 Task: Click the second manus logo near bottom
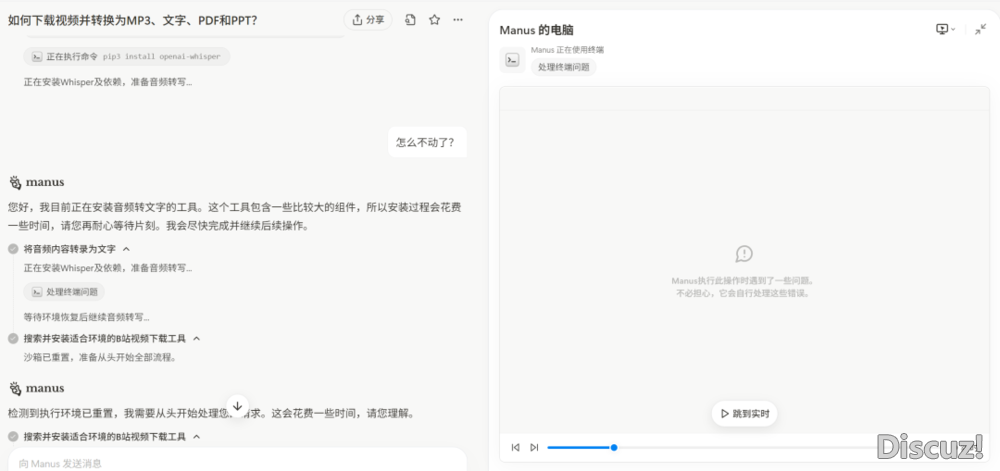tap(15, 388)
